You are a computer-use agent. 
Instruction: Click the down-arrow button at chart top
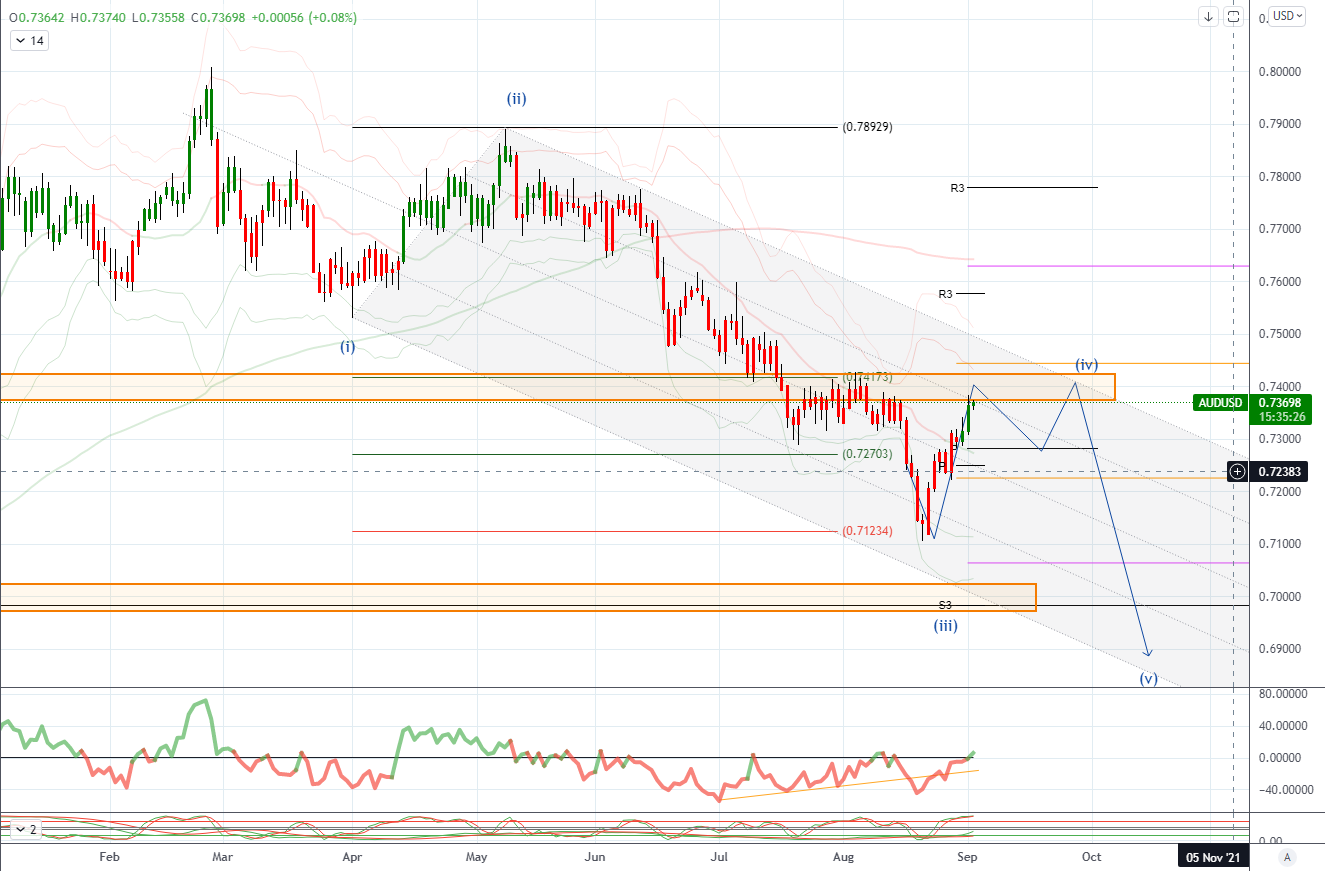tap(1209, 16)
